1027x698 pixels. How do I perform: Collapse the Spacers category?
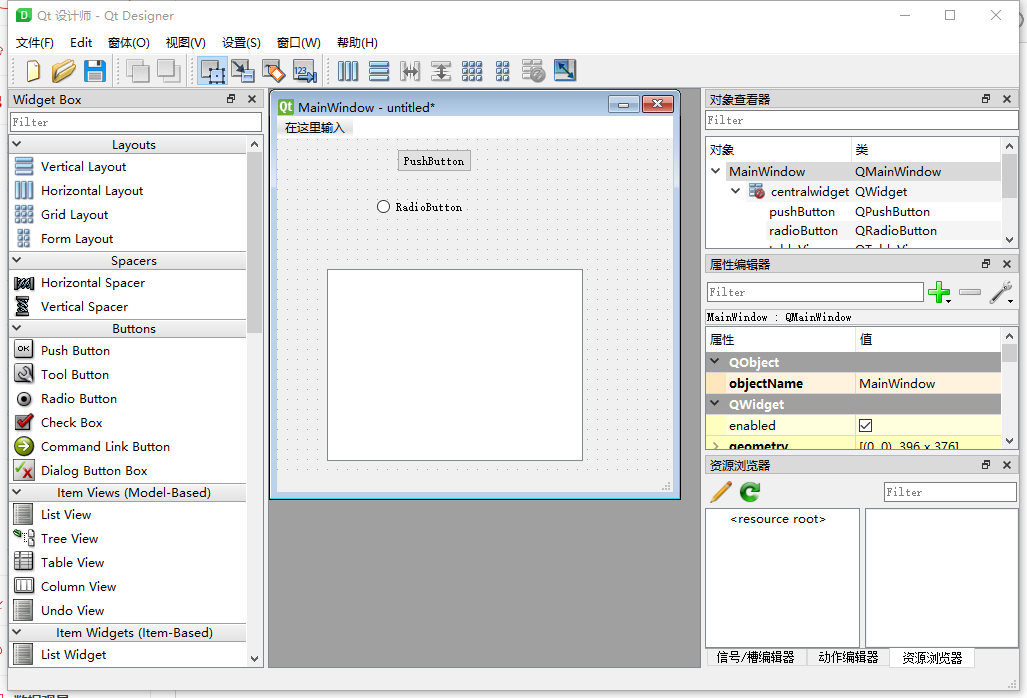[17, 260]
